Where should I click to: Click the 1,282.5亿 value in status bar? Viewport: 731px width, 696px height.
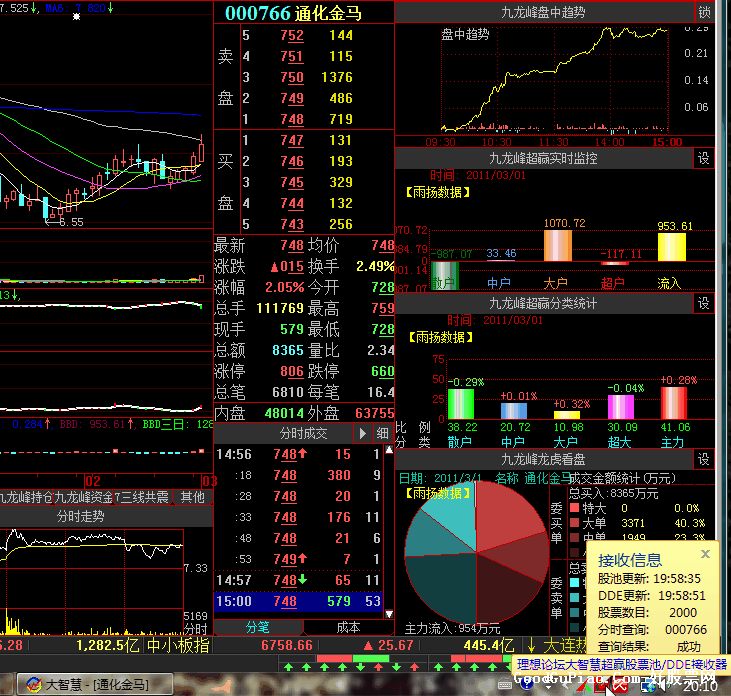tap(108, 646)
